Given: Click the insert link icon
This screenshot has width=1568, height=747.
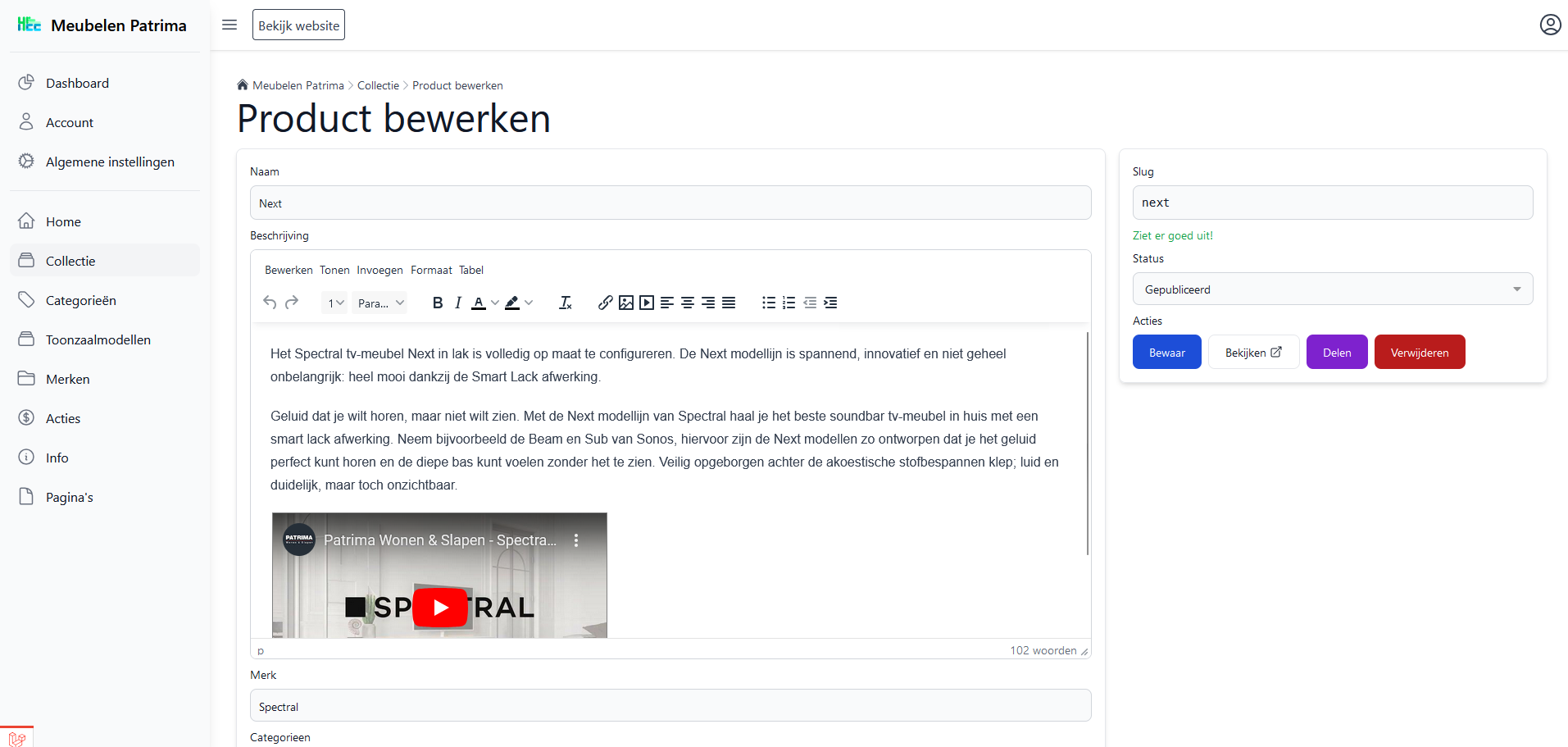Looking at the screenshot, I should [x=605, y=303].
